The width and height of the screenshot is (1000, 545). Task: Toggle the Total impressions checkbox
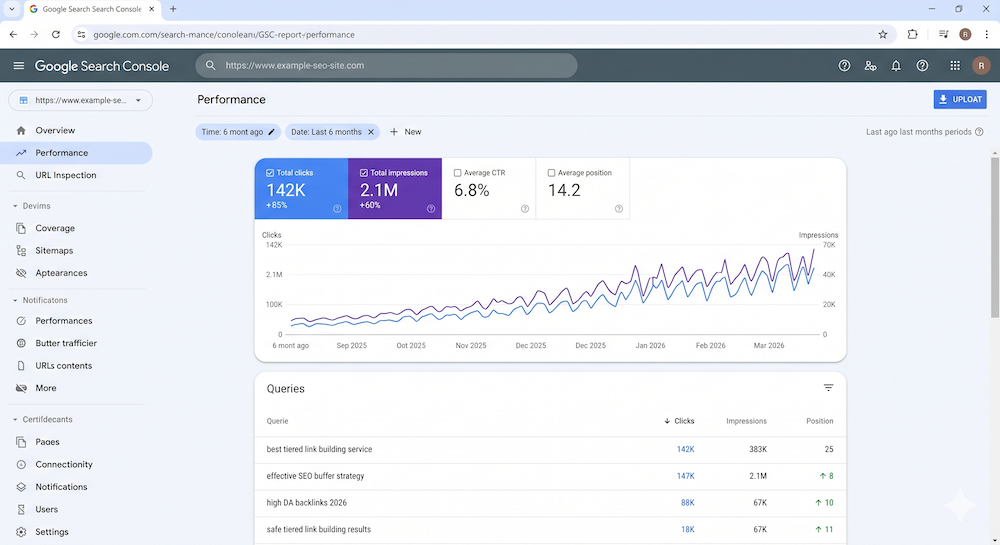tap(364, 173)
